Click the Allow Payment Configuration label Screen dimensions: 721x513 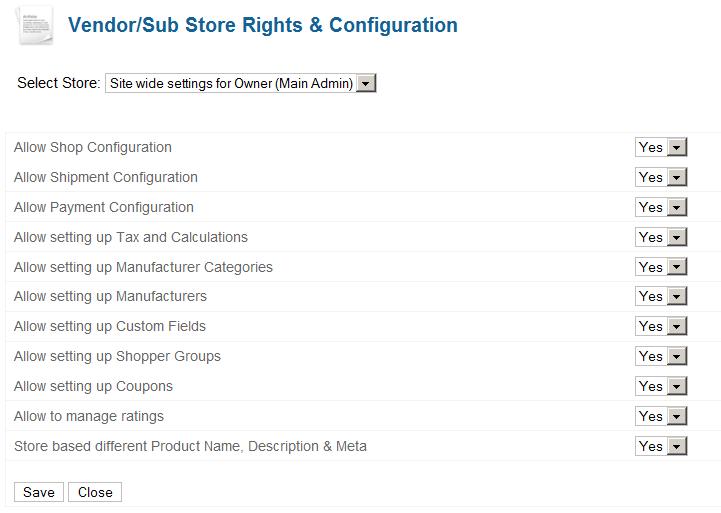pos(104,208)
